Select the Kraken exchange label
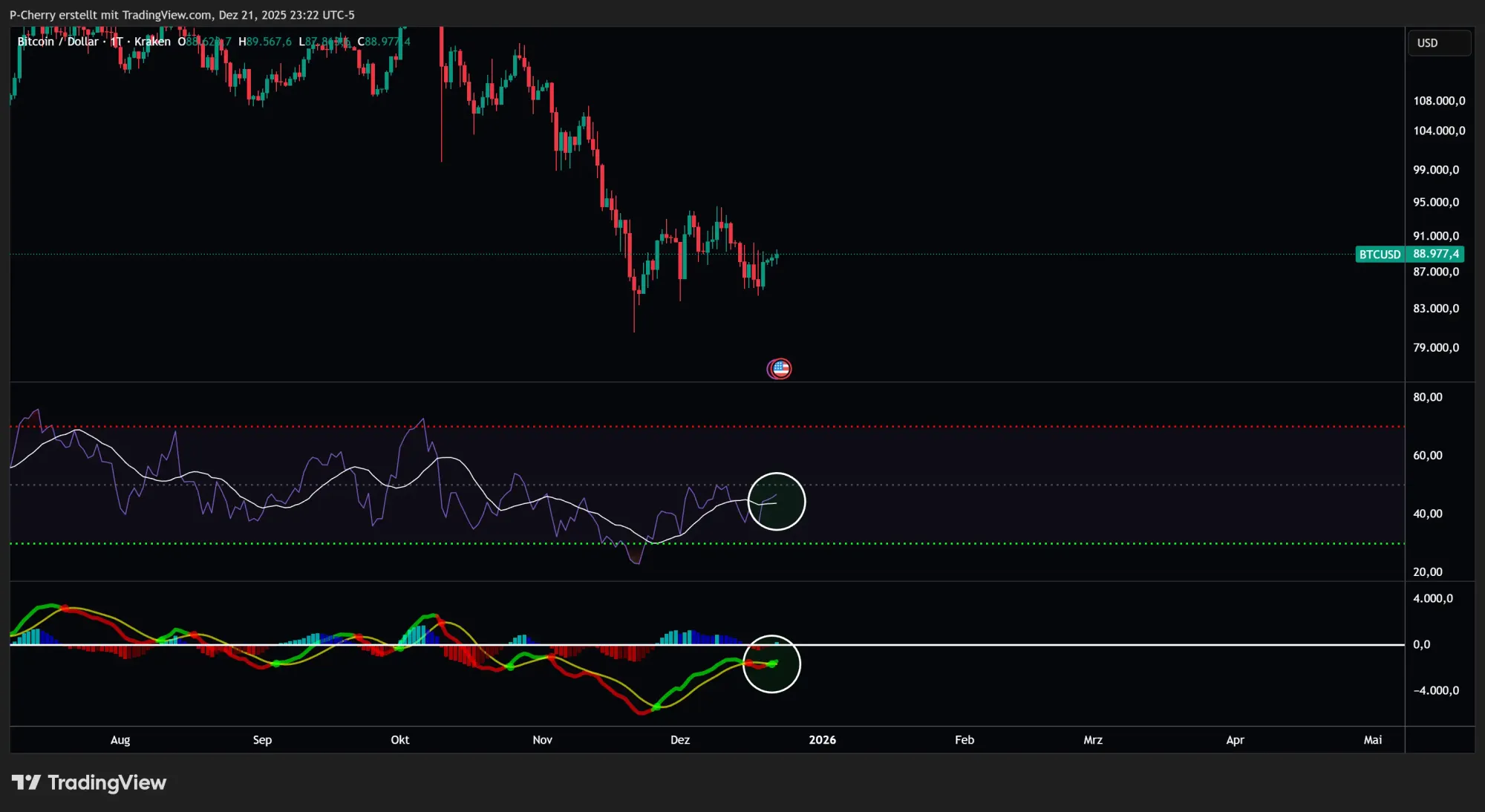The width and height of the screenshot is (1485, 812). [x=151, y=42]
